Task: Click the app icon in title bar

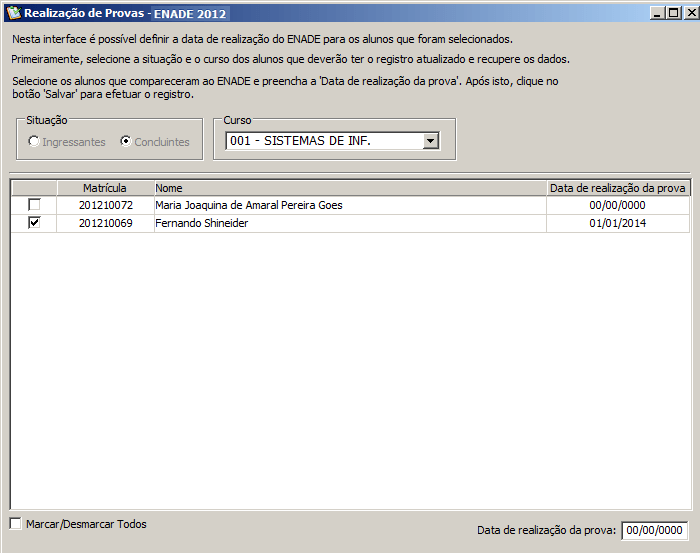Action: pyautogui.click(x=13, y=12)
